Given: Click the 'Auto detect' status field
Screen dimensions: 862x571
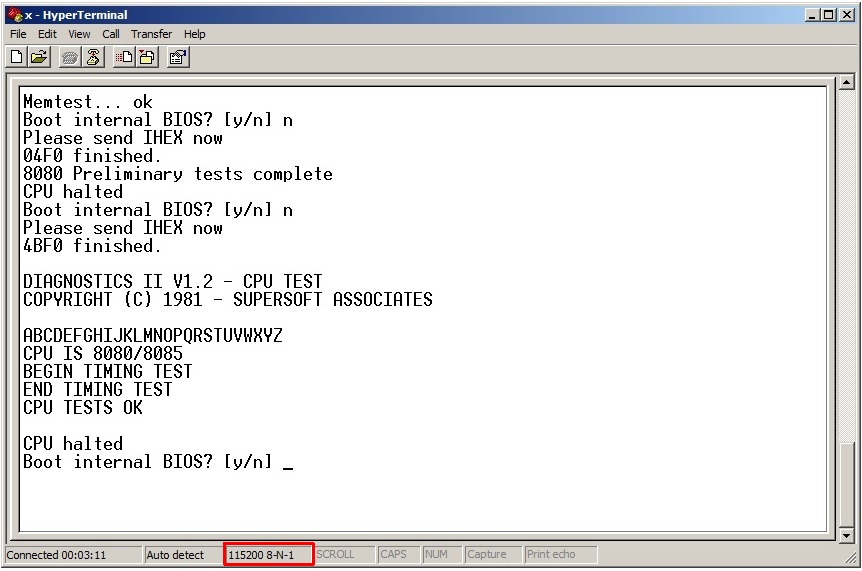Looking at the screenshot, I should 182,555.
